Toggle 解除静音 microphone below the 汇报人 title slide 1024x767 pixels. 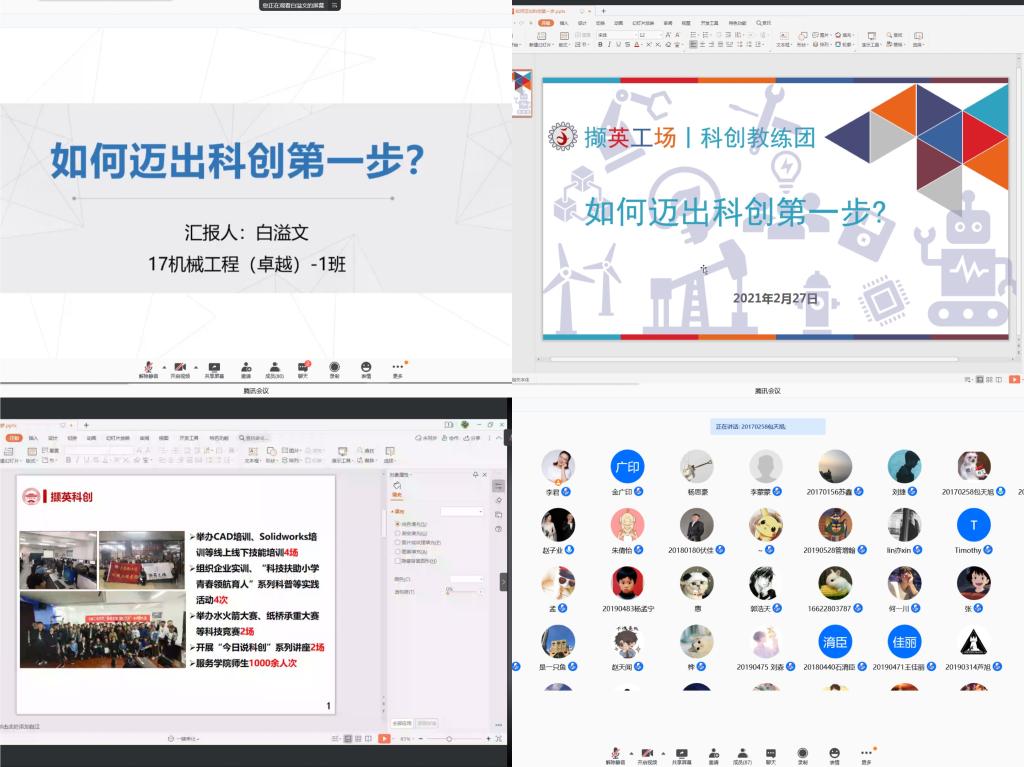point(149,369)
